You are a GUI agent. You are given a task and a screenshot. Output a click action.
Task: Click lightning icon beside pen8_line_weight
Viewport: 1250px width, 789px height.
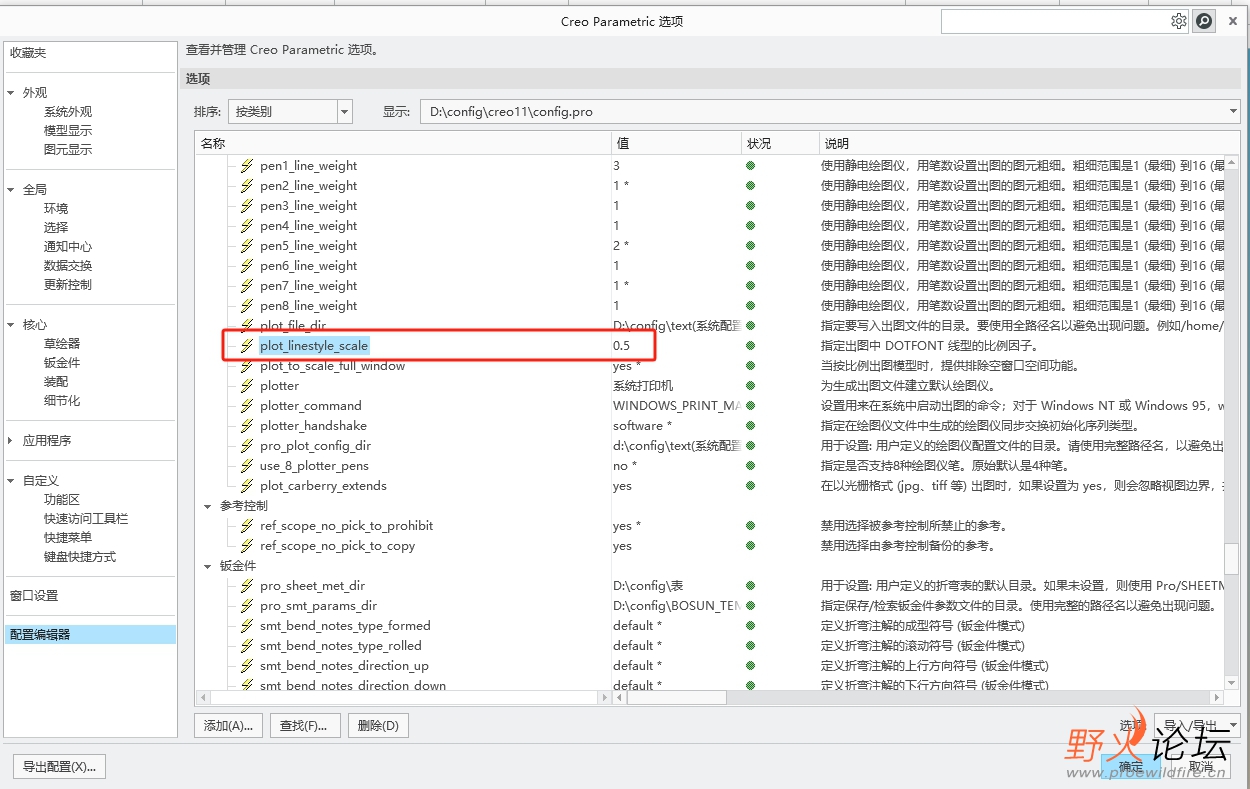[247, 306]
